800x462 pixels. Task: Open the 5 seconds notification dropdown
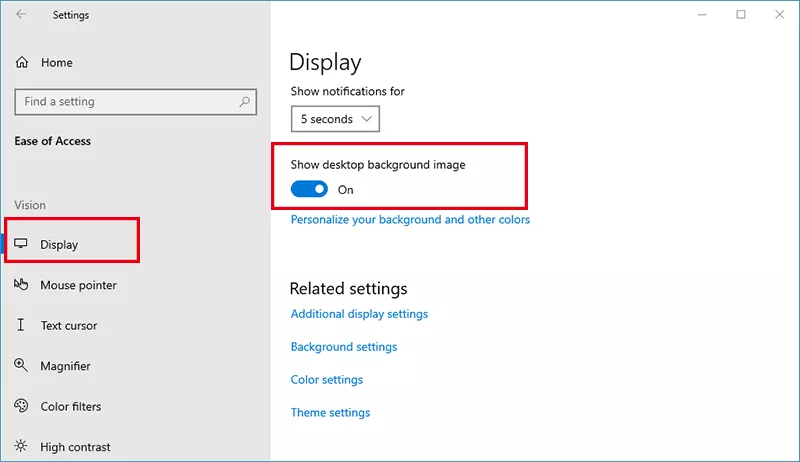(x=335, y=119)
